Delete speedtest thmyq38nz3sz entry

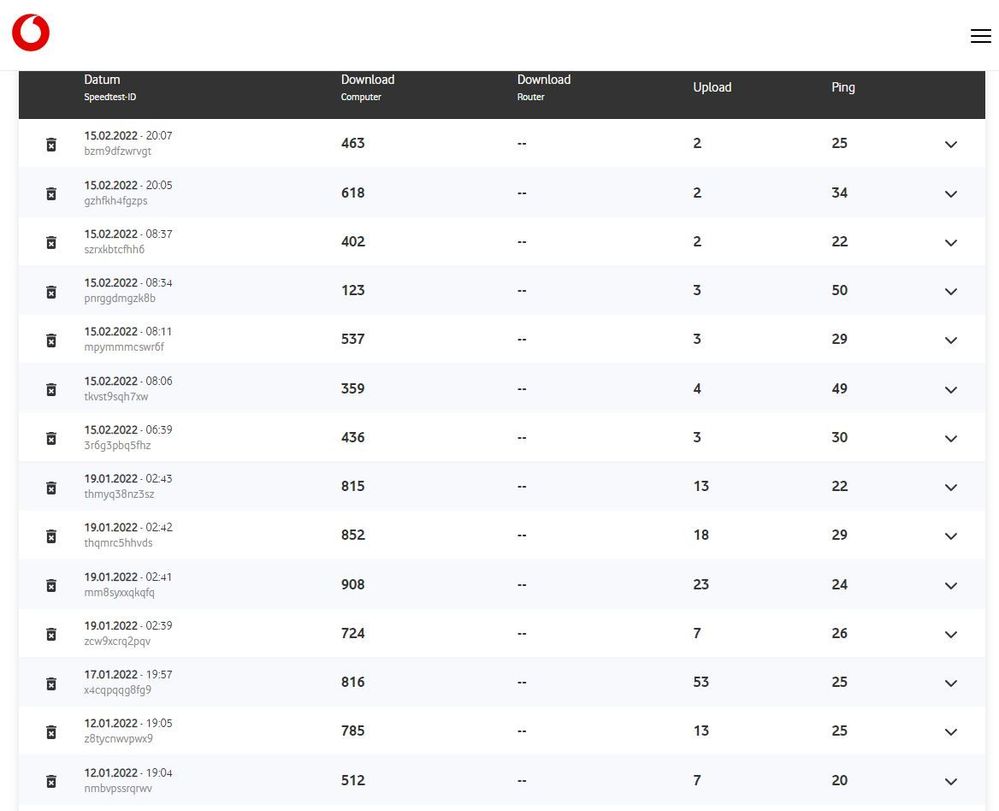point(52,487)
